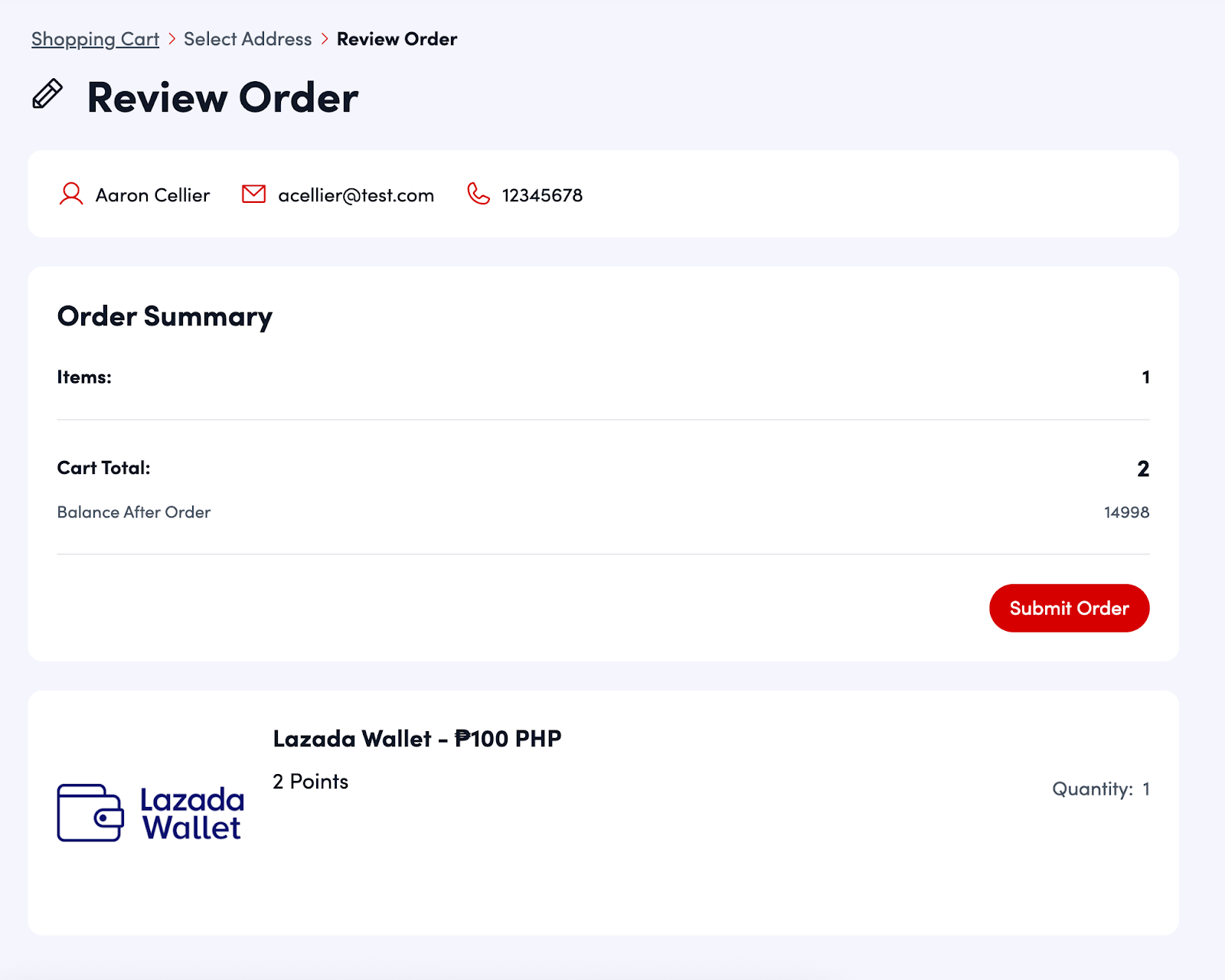Click the name Aaron Cellier
Viewport: 1225px width, 980px height.
pos(152,195)
